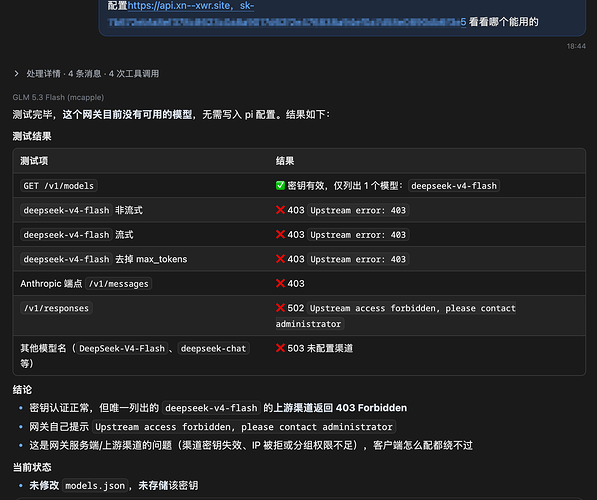Click the deepseek-chat model name chip
Viewport: 597px width, 500px height.
213,348
